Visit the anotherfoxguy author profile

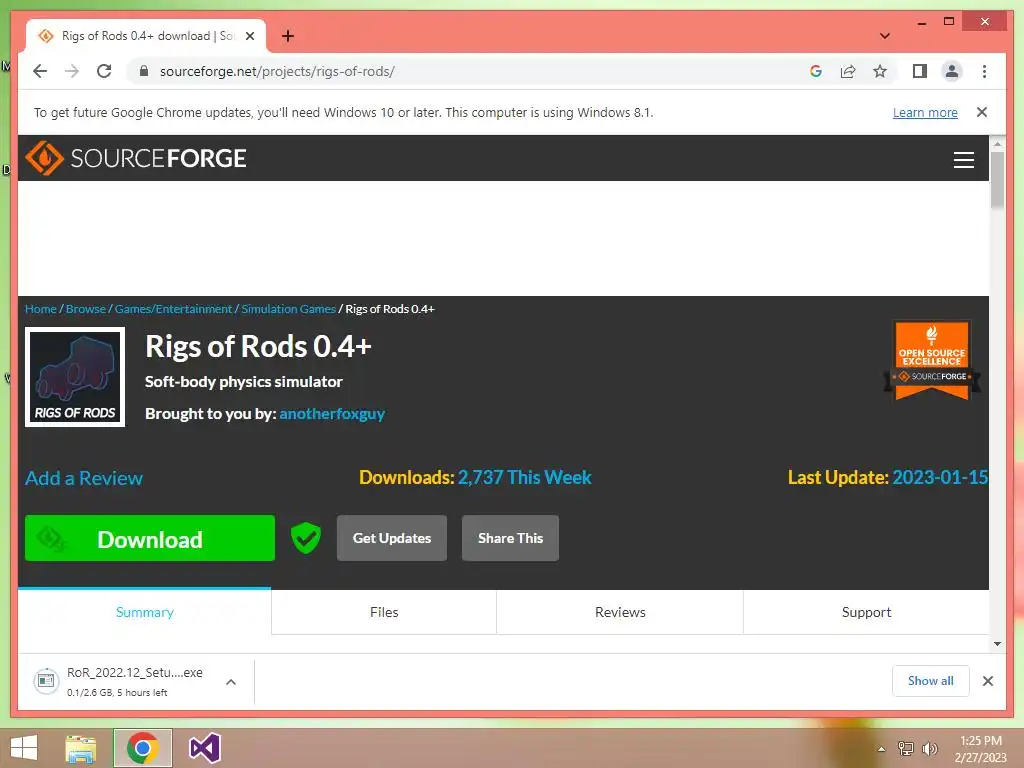coord(332,414)
